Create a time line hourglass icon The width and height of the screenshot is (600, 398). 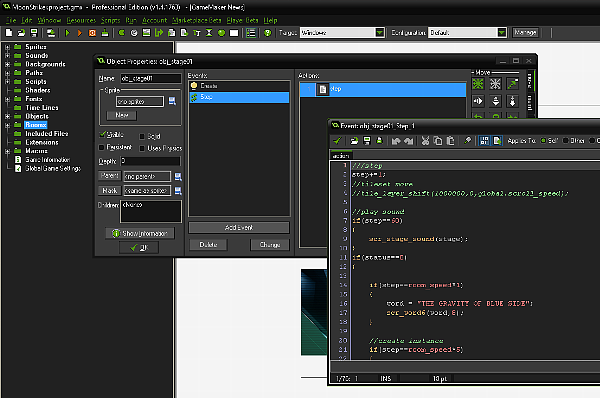pyautogui.click(x=209, y=33)
